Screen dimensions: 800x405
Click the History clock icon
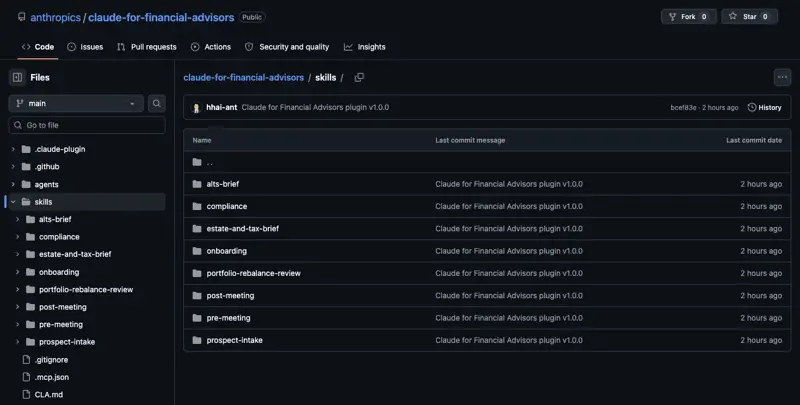752,108
